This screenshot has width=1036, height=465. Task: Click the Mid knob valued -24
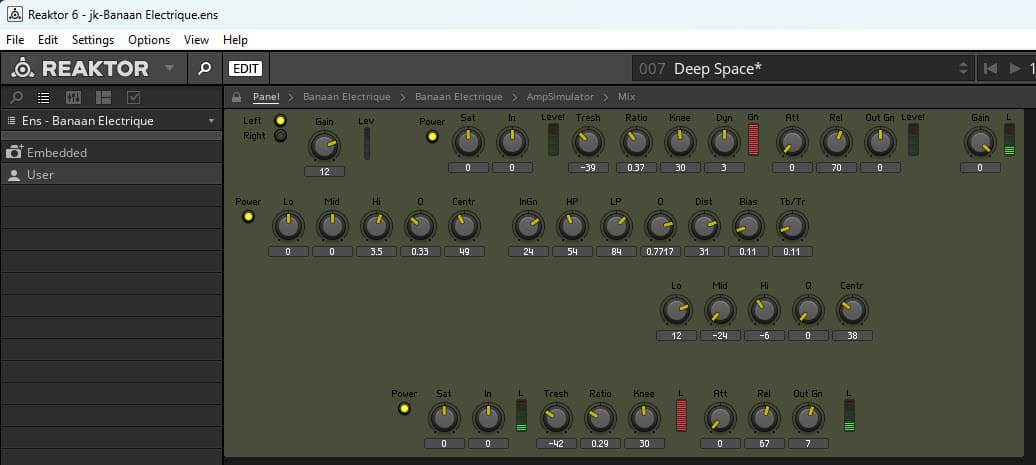720,310
